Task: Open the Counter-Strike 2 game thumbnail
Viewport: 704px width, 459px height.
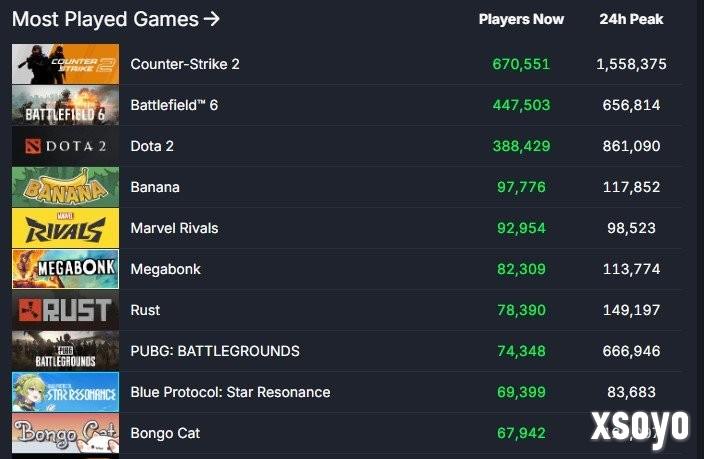Action: point(65,64)
